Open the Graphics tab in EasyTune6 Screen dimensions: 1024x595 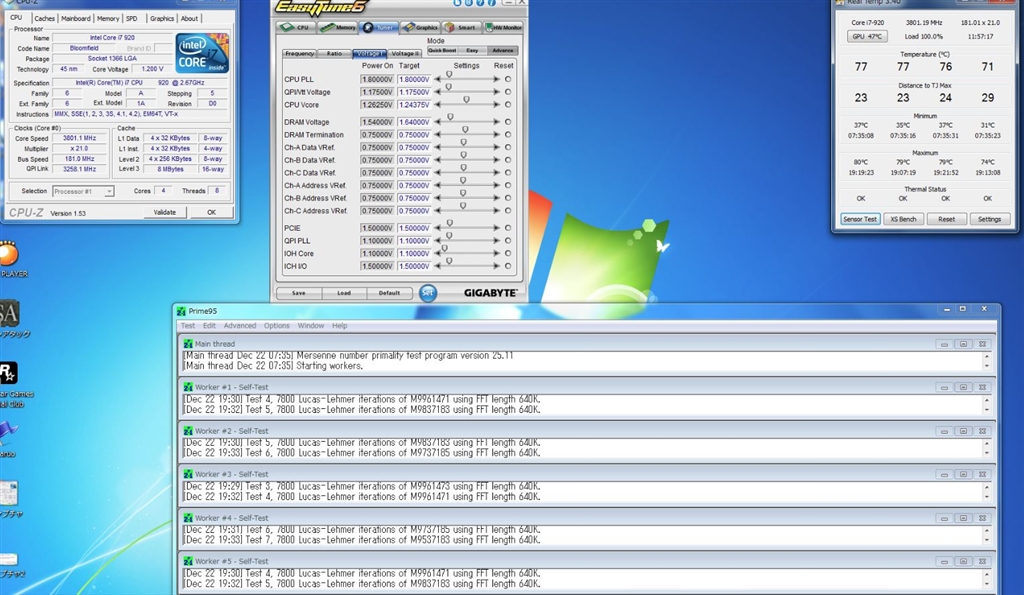(420, 27)
